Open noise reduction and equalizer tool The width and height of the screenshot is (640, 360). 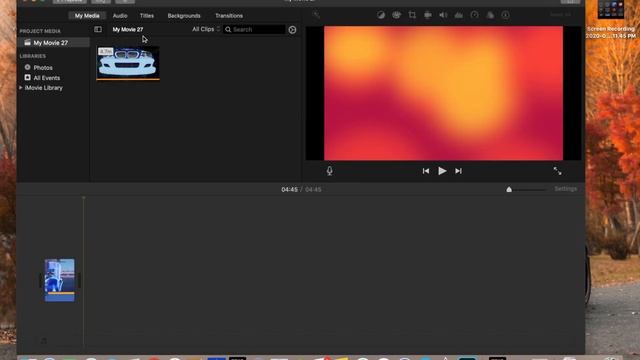click(459, 15)
